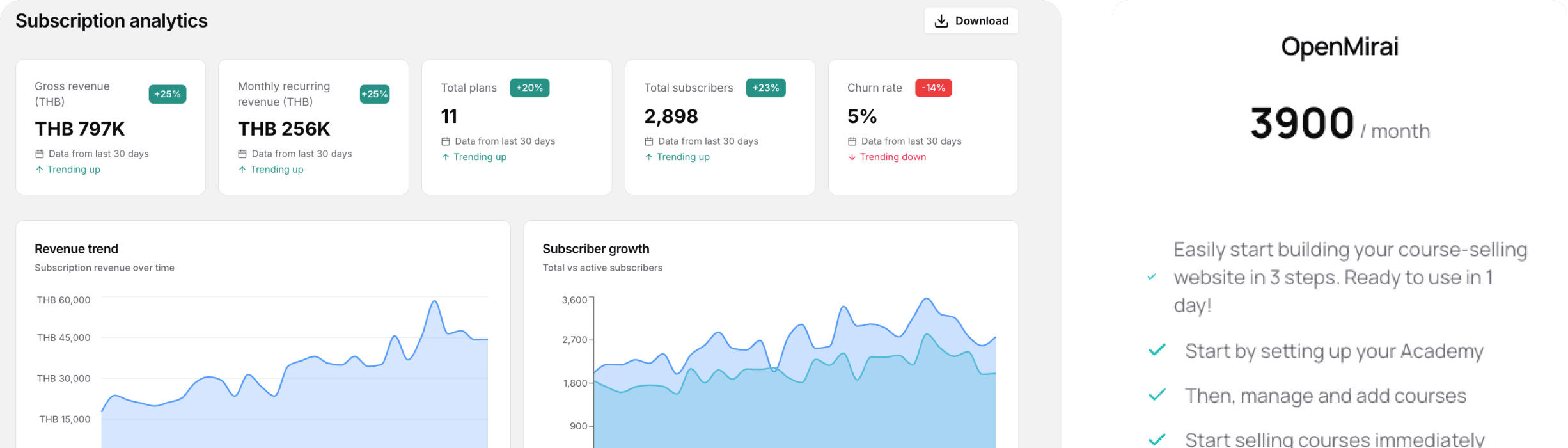Click the calendar icon in Total subscribers card

[x=649, y=141]
